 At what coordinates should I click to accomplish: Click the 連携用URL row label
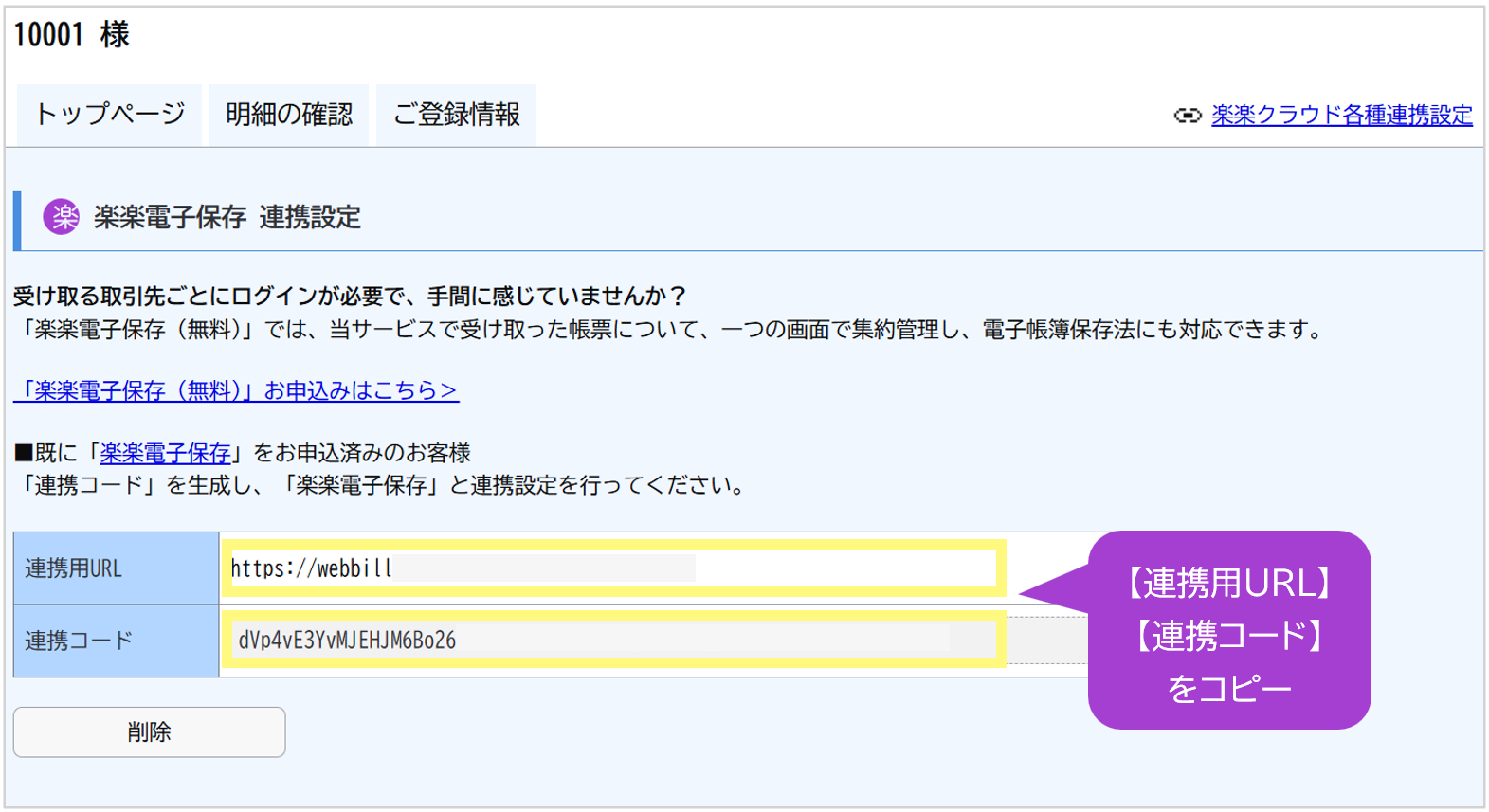pyautogui.click(x=116, y=568)
